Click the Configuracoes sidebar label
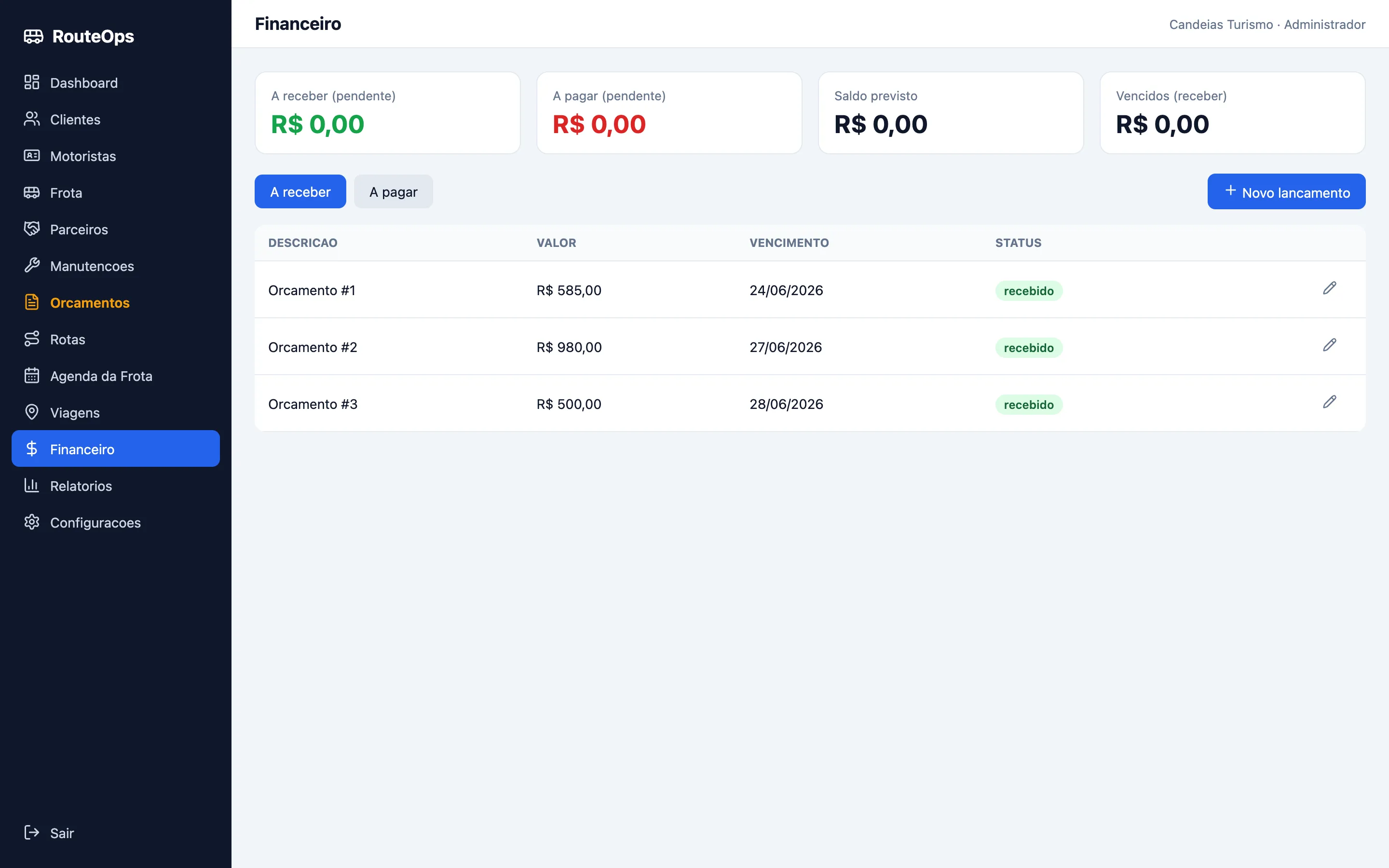The image size is (1389, 868). click(x=95, y=523)
